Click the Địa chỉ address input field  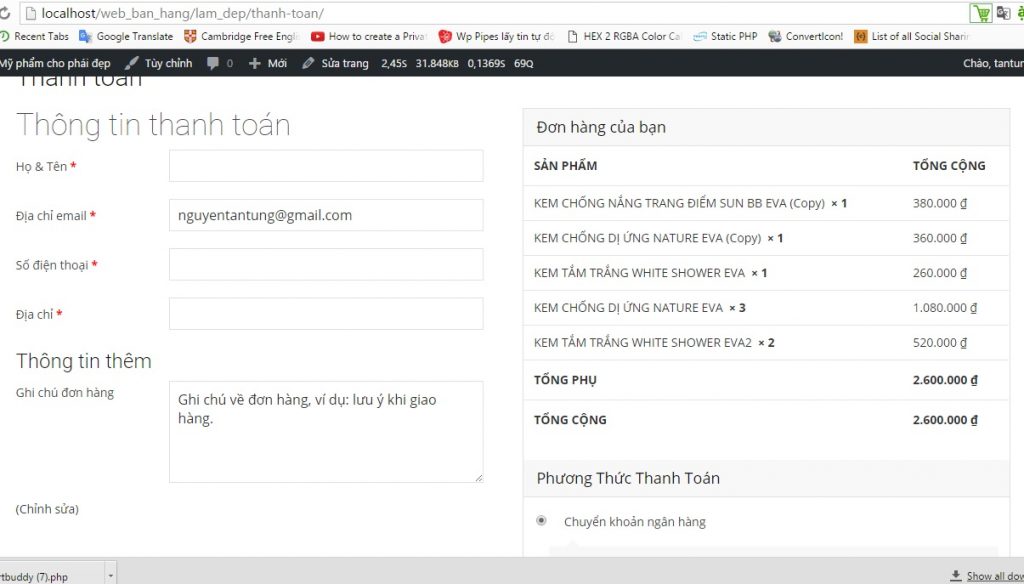coord(326,314)
